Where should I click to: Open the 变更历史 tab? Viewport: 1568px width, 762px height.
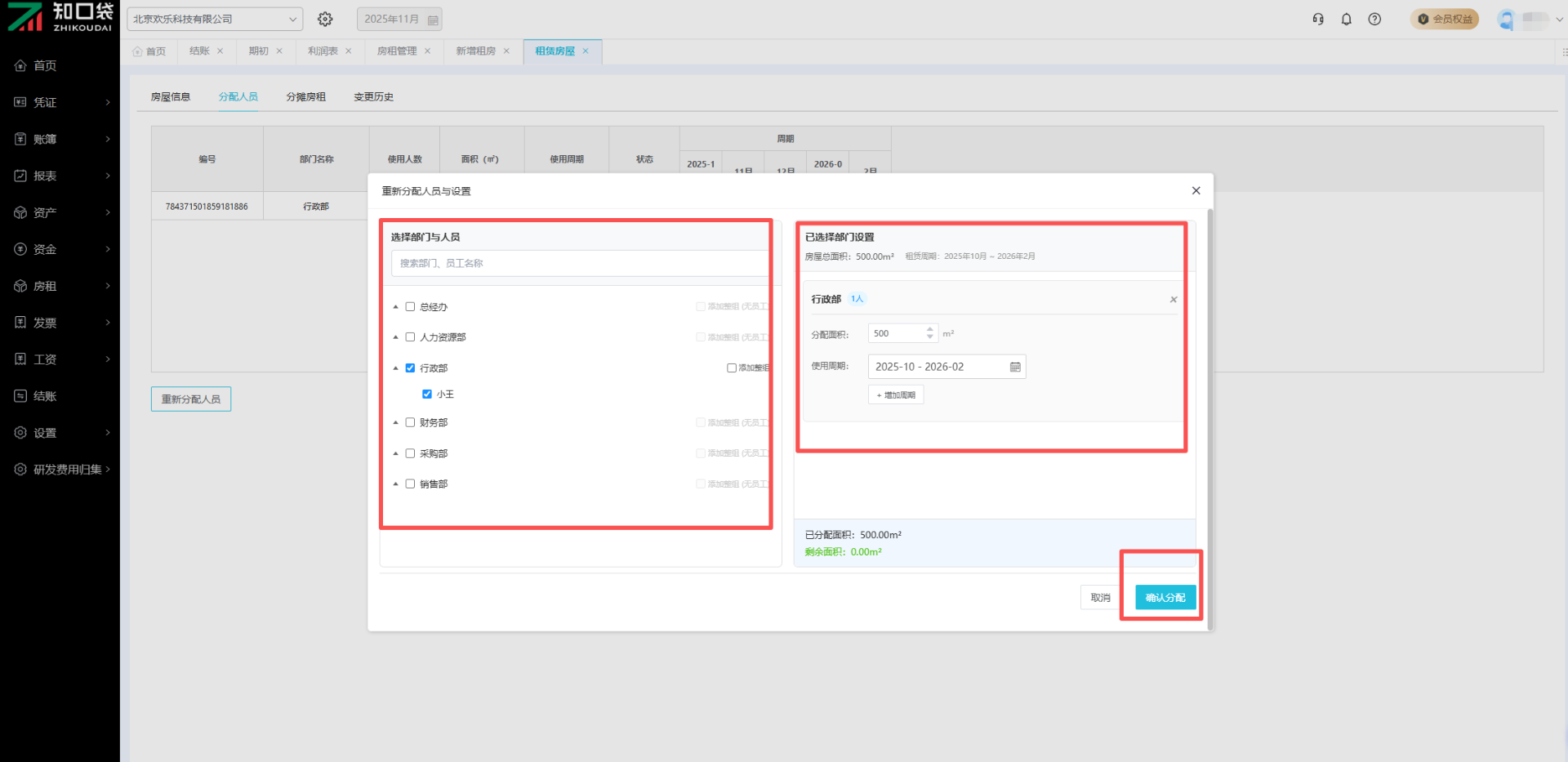373,97
